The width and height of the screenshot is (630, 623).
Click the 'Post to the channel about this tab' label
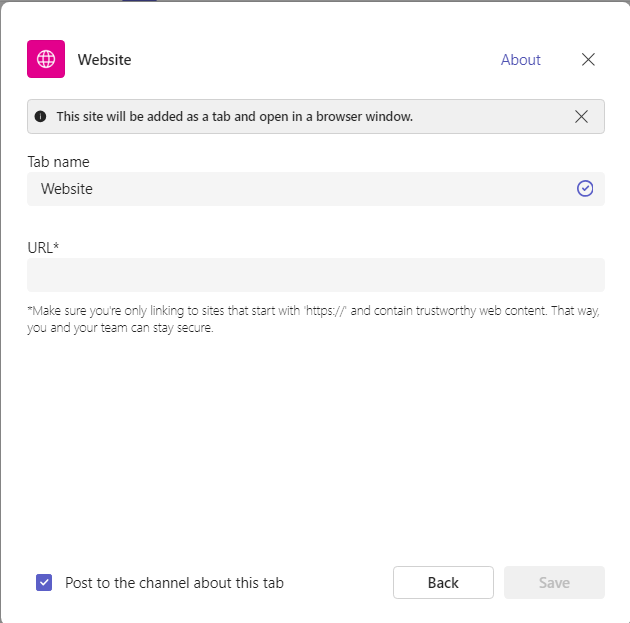tap(174, 583)
